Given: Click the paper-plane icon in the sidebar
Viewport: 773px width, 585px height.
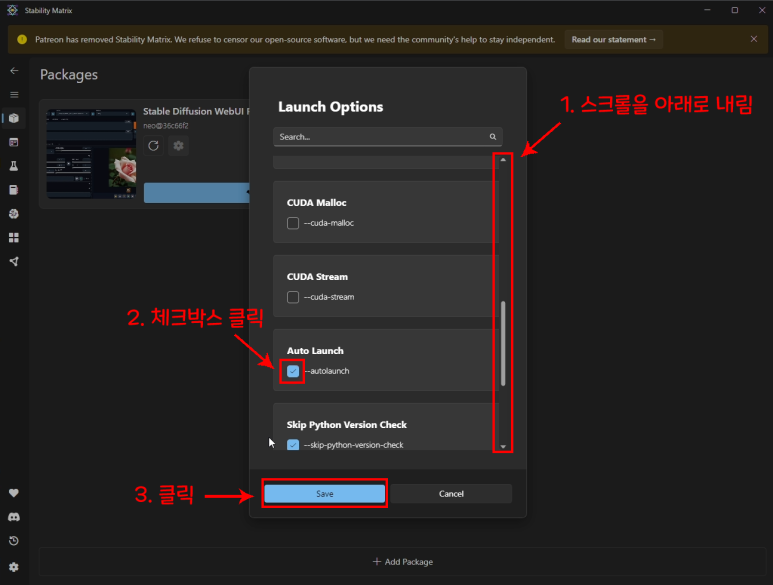Looking at the screenshot, I should click(14, 262).
